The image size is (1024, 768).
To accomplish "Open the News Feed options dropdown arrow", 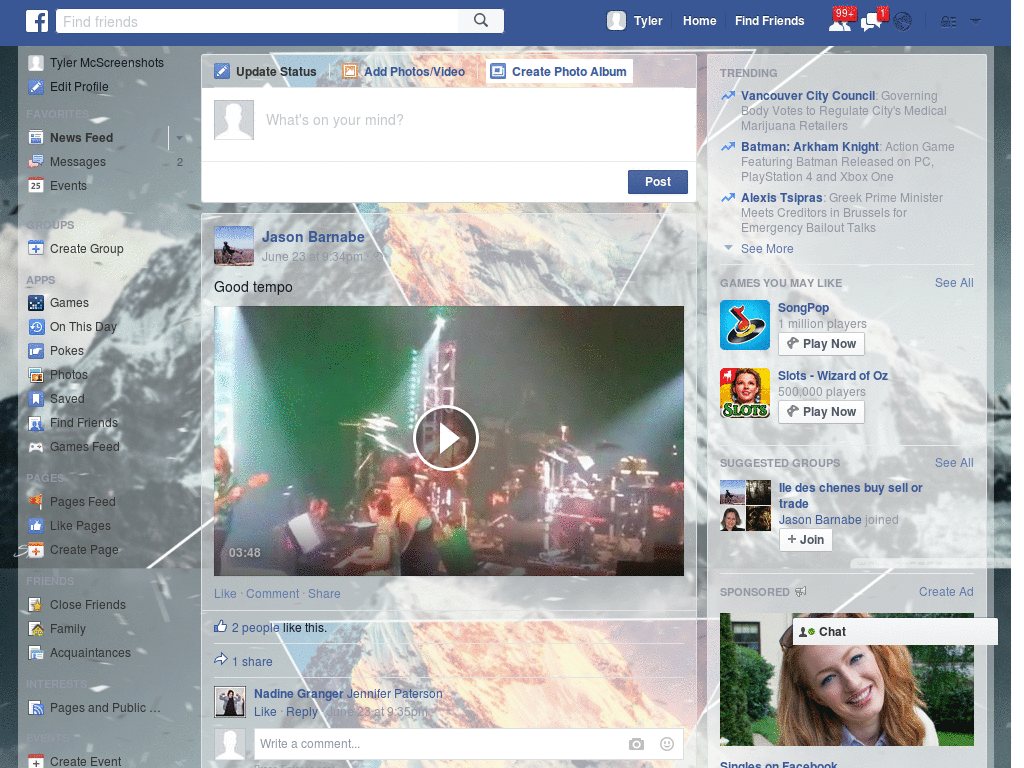I will (179, 137).
